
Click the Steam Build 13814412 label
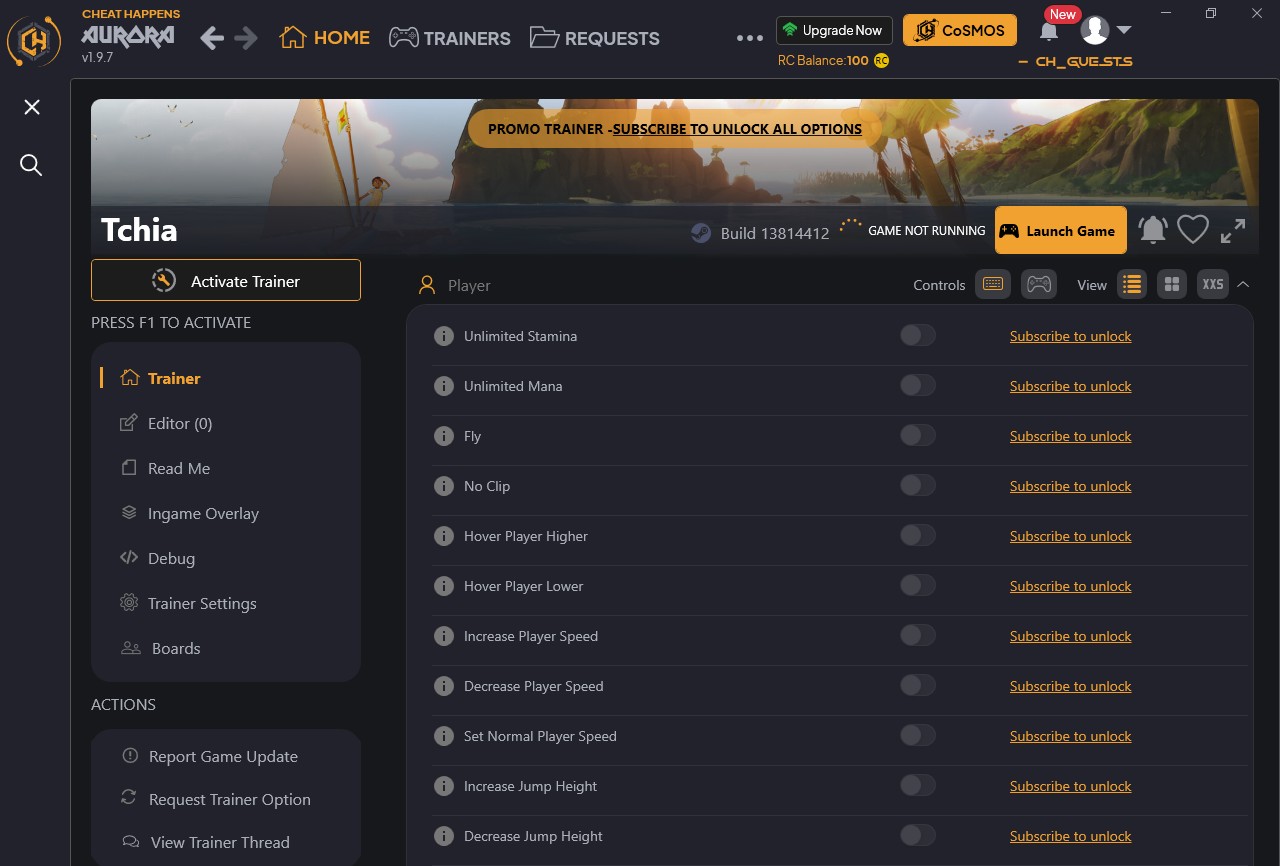tap(760, 232)
